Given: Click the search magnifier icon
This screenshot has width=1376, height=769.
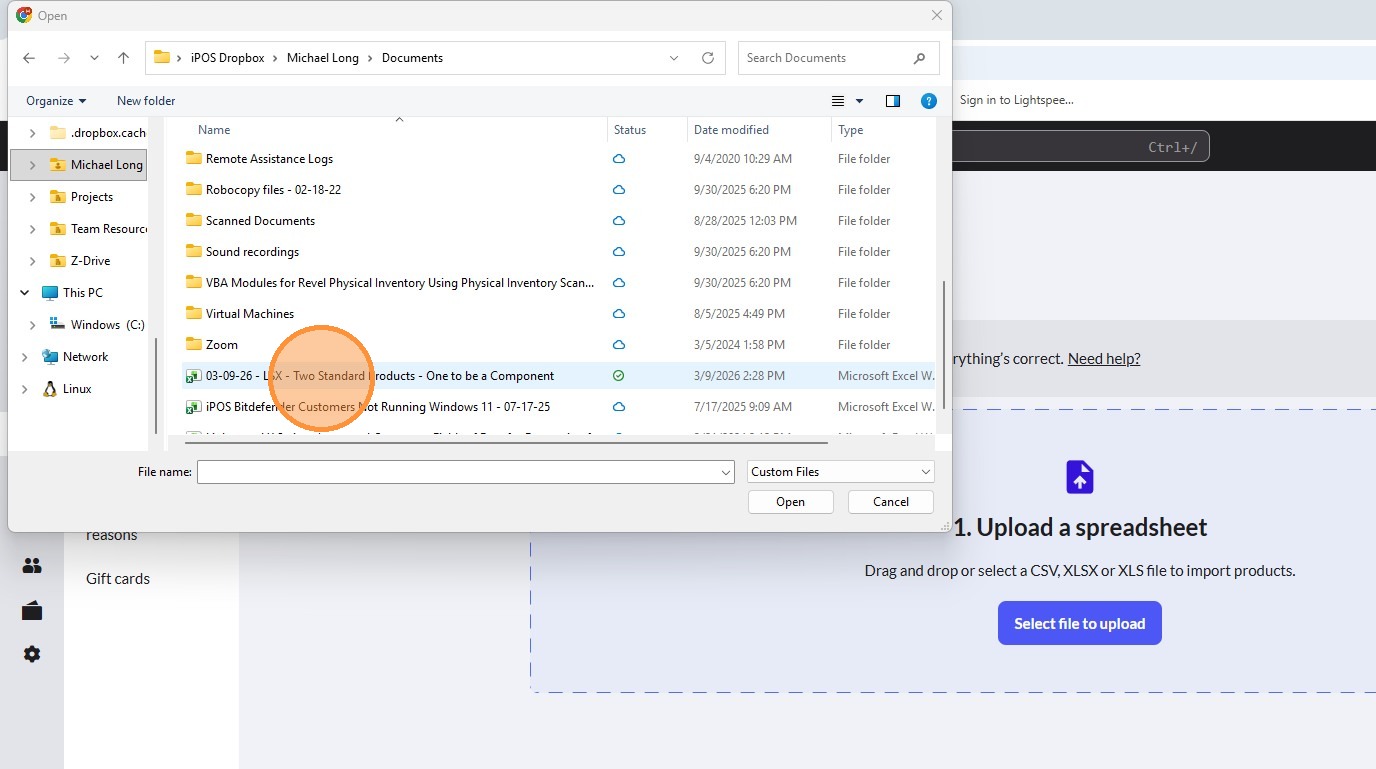Looking at the screenshot, I should pyautogui.click(x=919, y=58).
